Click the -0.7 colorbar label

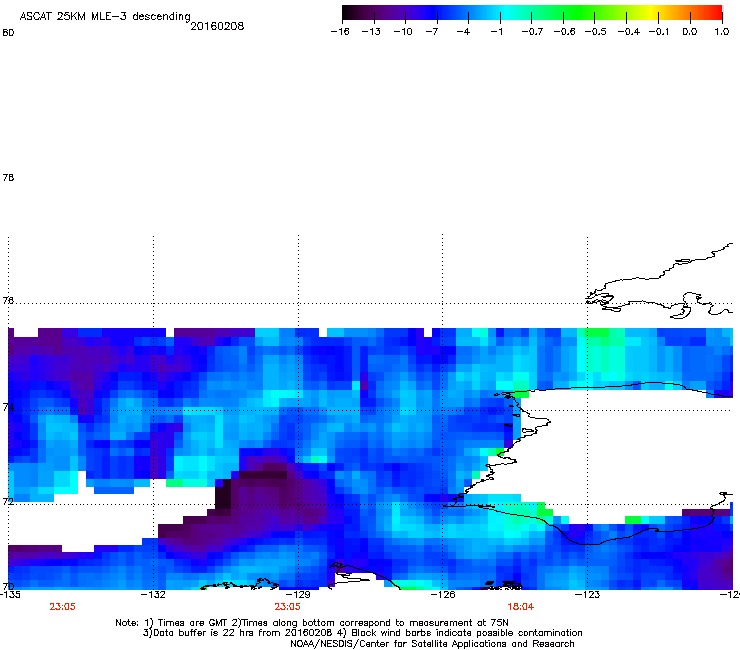(x=532, y=32)
